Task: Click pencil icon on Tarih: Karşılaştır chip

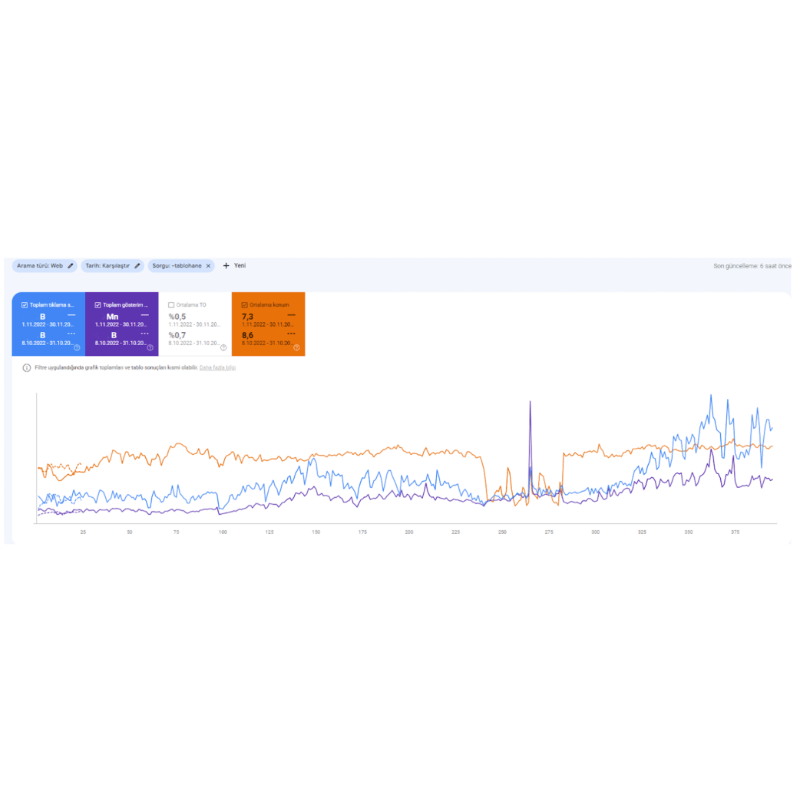Action: pyautogui.click(x=137, y=266)
